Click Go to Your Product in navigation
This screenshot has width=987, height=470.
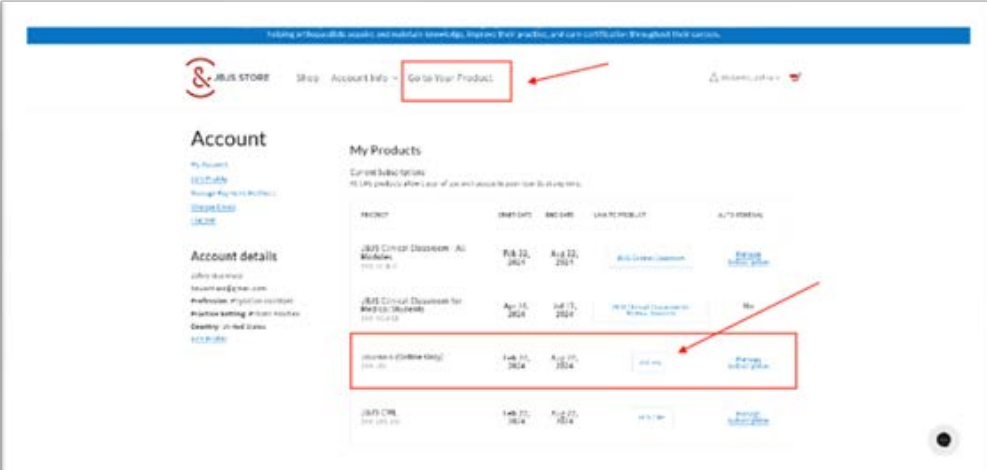tap(449, 78)
